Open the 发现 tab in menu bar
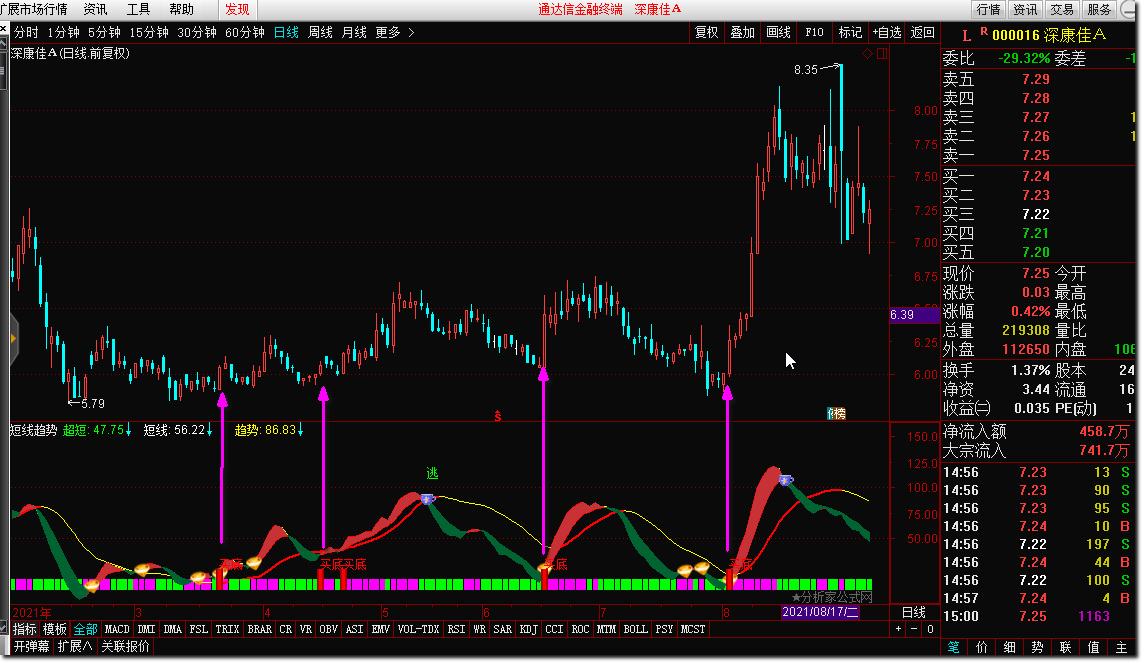 (x=237, y=9)
